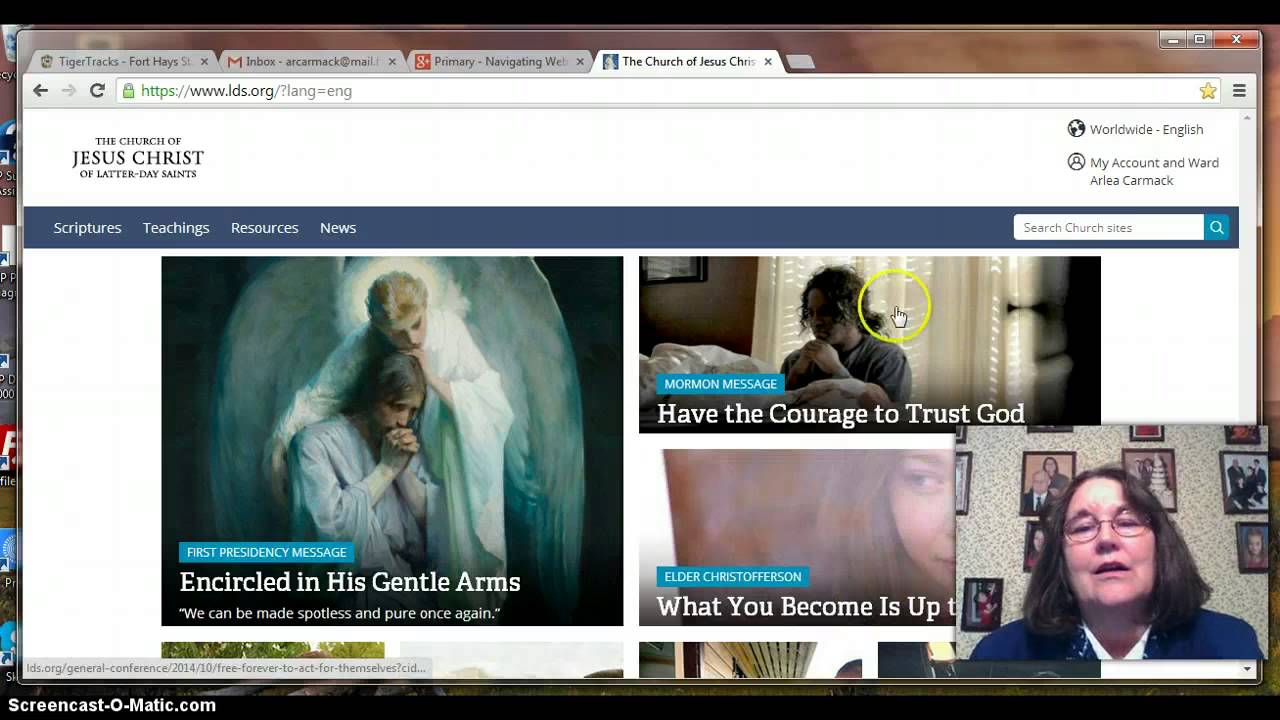Click the My Account person icon

1076,161
